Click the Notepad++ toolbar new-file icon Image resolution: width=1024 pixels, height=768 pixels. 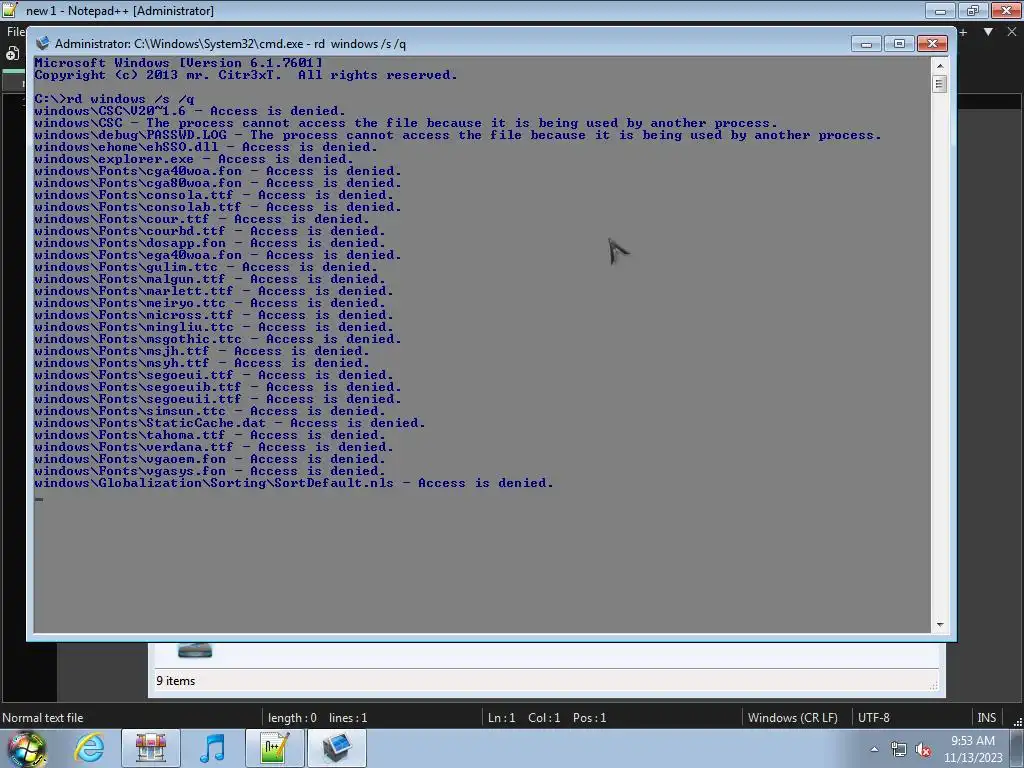pyautogui.click(x=12, y=54)
